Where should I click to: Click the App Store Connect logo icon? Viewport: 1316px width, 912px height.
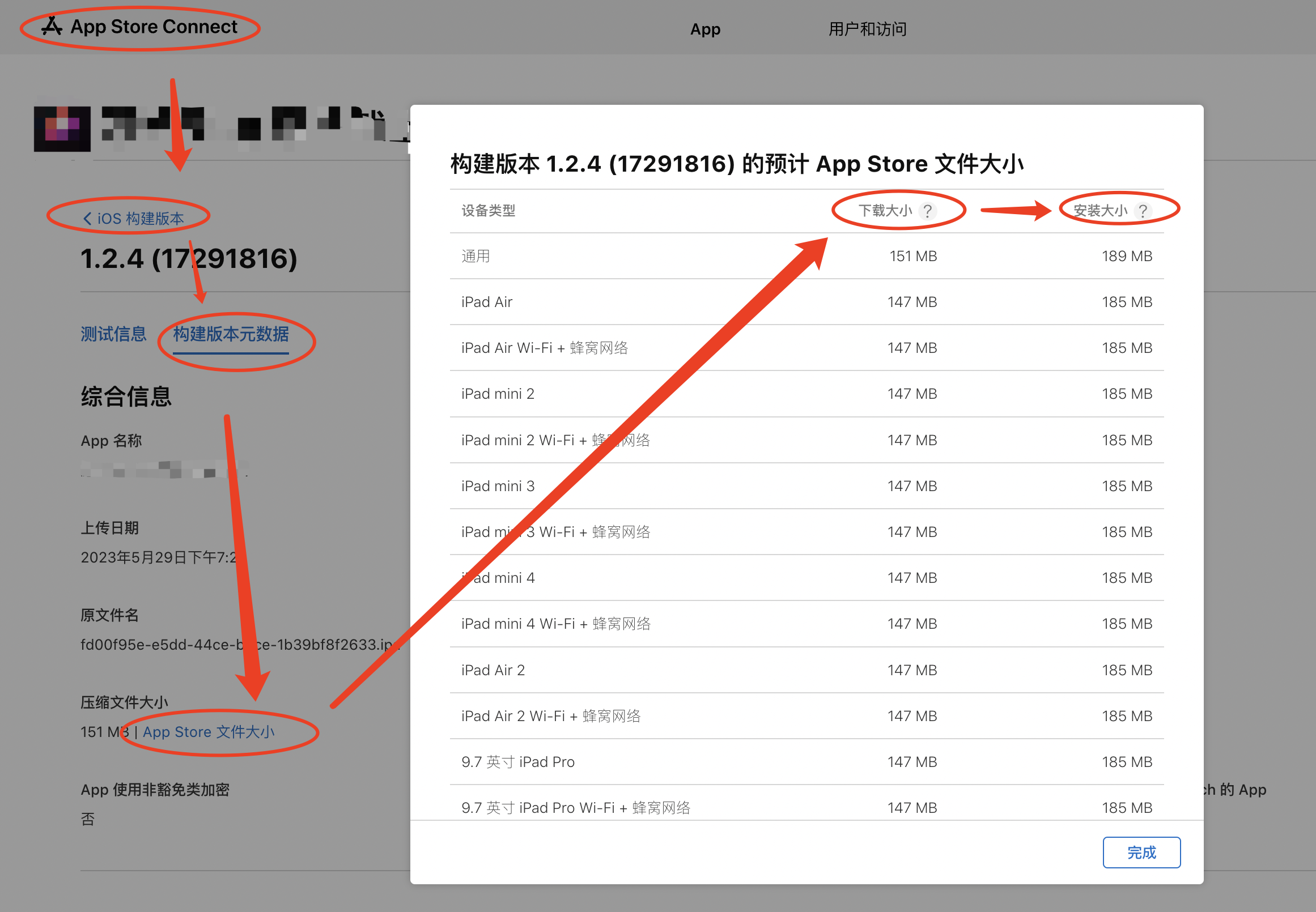pyautogui.click(x=52, y=26)
